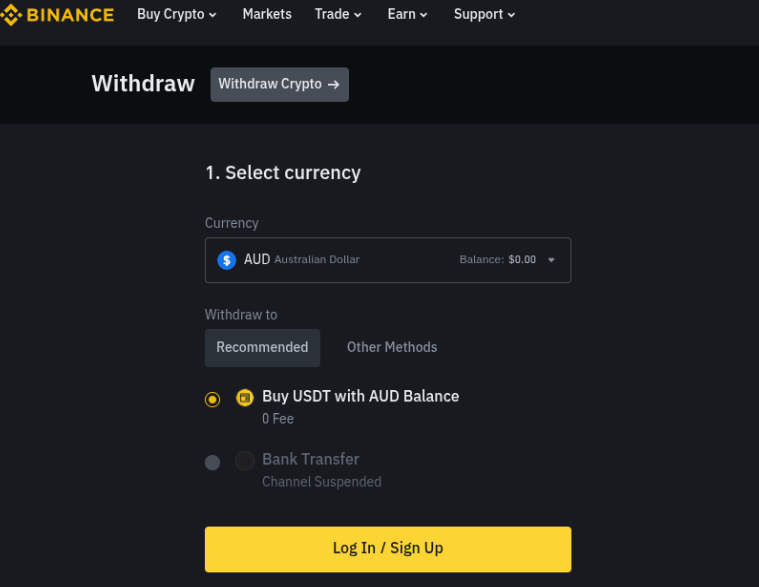
Task: Switch to the Recommended tab
Action: coord(262,347)
